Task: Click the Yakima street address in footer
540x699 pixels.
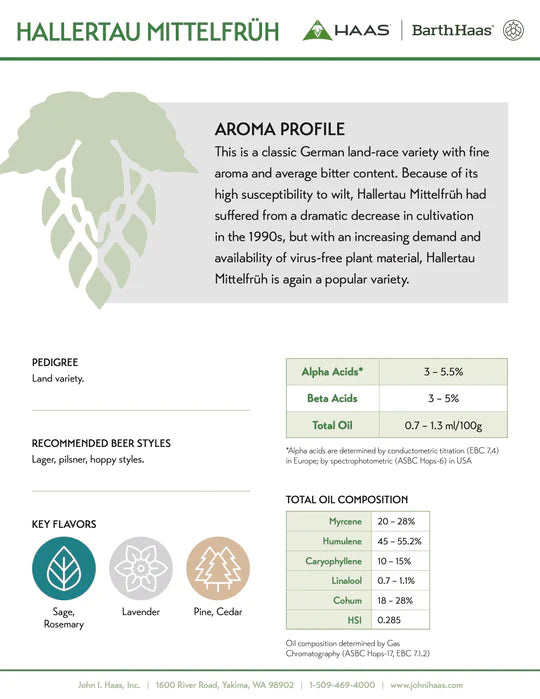Action: click(x=225, y=685)
